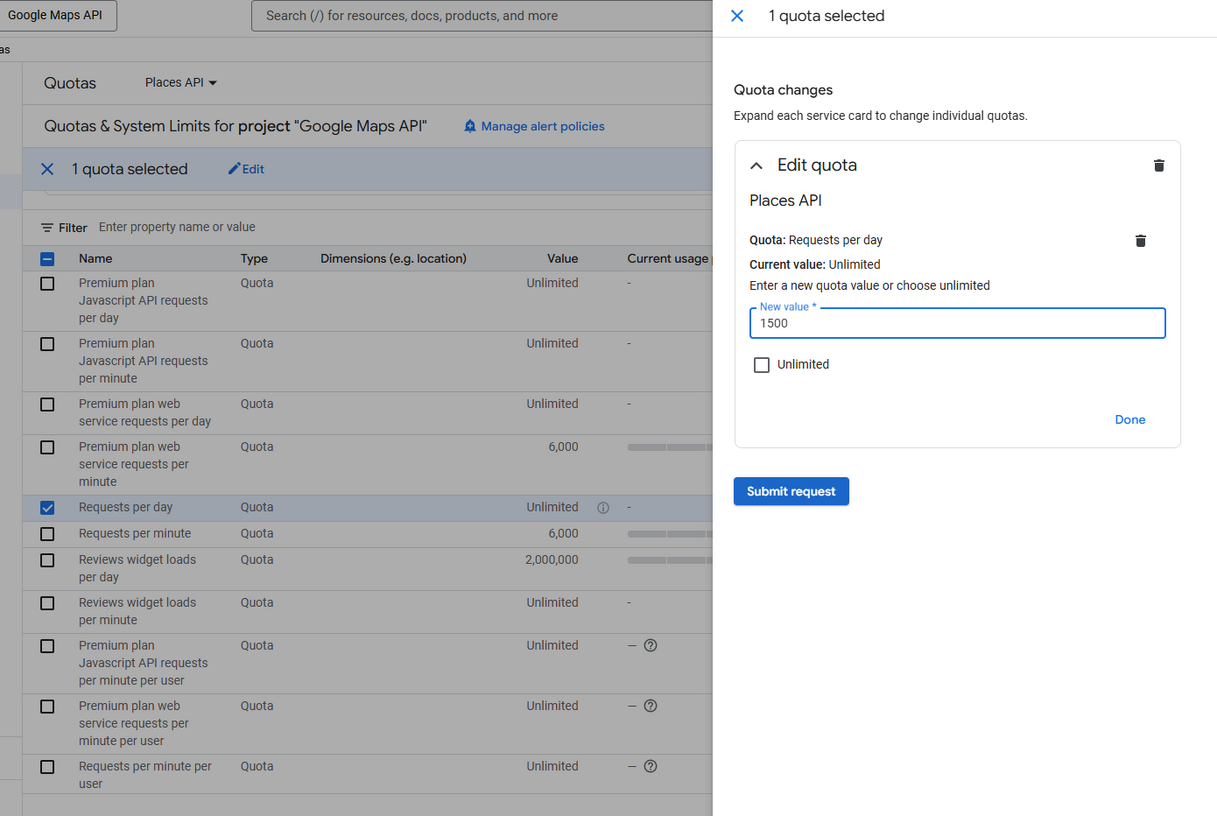
Task: Check Reviews widget loads per minute
Action: coord(47,603)
